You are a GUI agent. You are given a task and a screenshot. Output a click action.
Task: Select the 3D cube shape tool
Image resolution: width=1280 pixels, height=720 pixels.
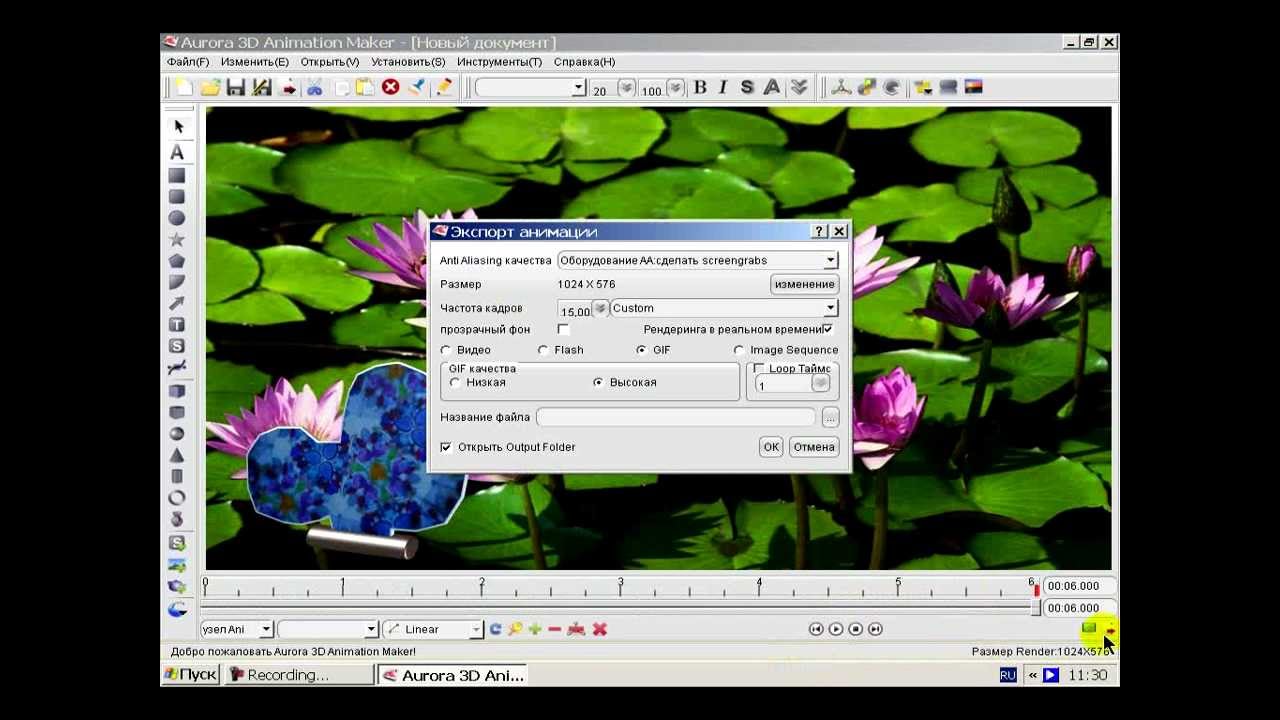point(177,391)
